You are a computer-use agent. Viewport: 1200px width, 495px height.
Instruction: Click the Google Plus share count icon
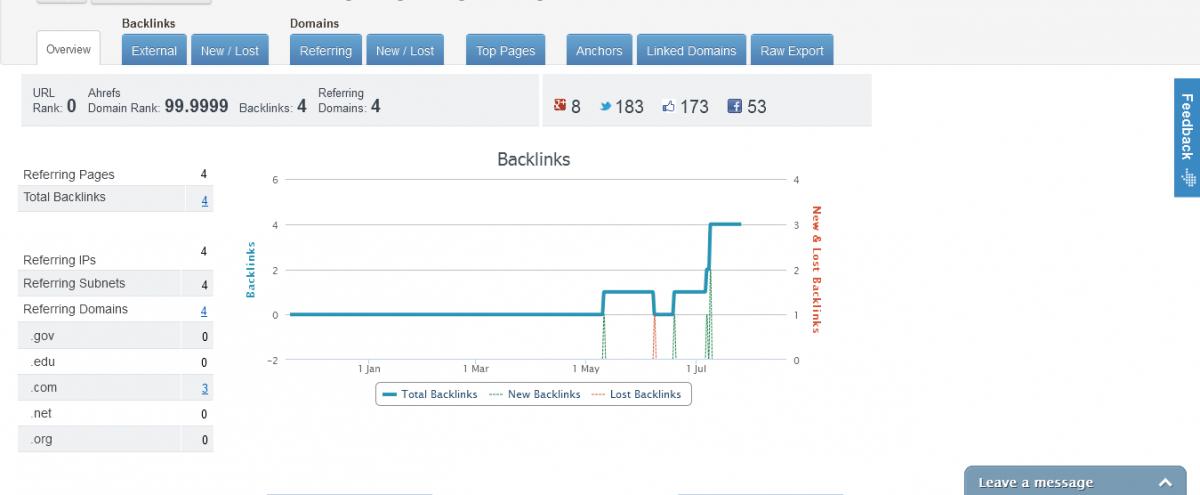pyautogui.click(x=560, y=106)
